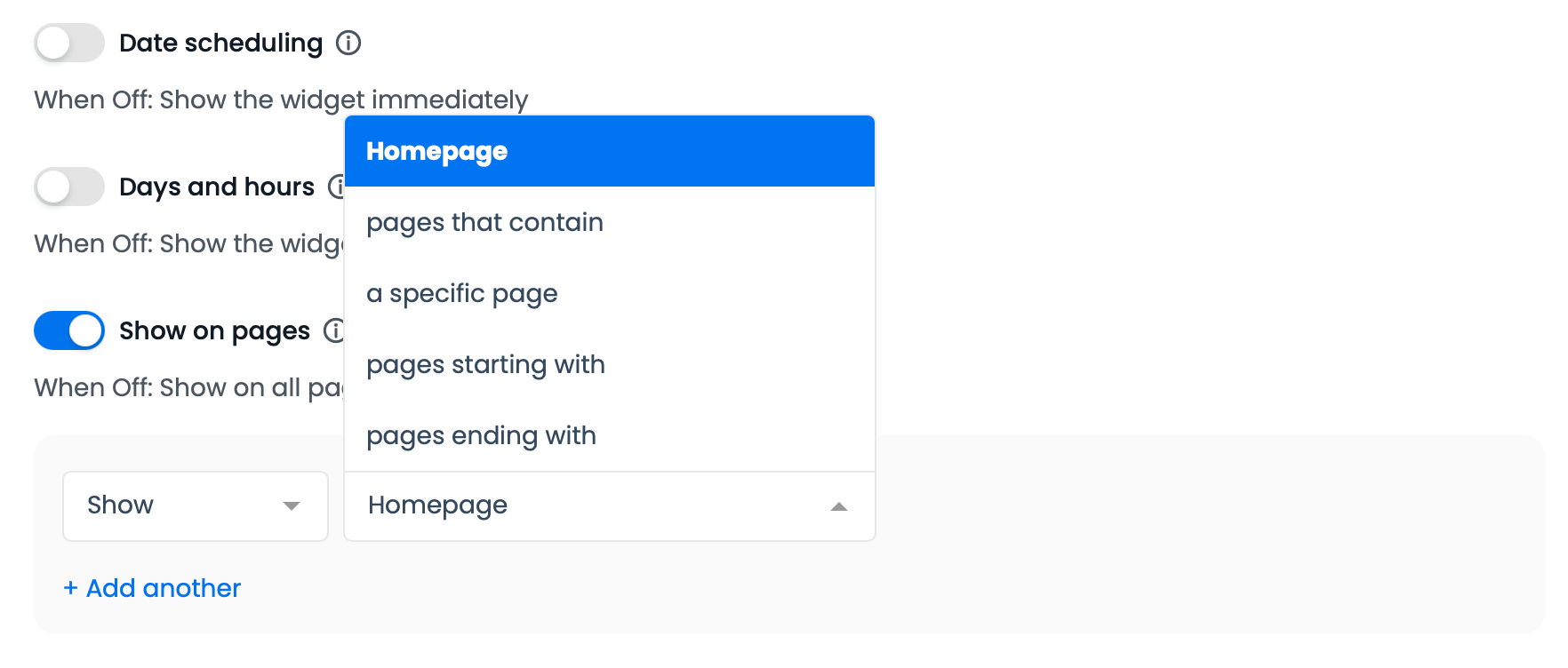Click the Date scheduling info icon
Viewport: 1568px width, 668px height.
click(348, 43)
